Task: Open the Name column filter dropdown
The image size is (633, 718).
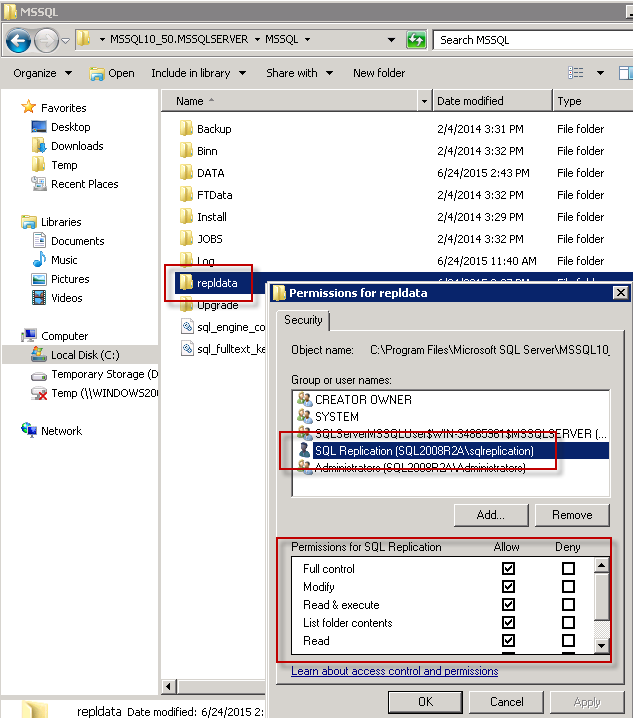Action: pos(425,101)
